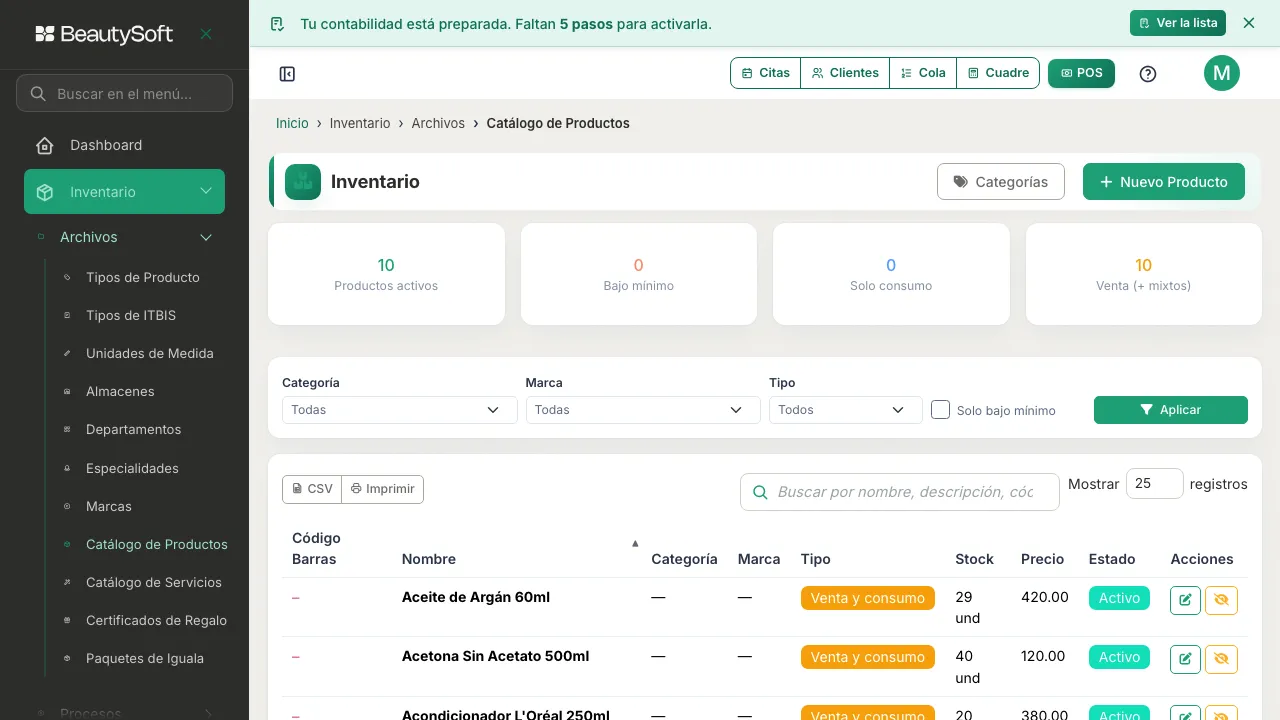The width and height of the screenshot is (1280, 720).
Task: Open Clientes in top navigation
Action: 845,73
